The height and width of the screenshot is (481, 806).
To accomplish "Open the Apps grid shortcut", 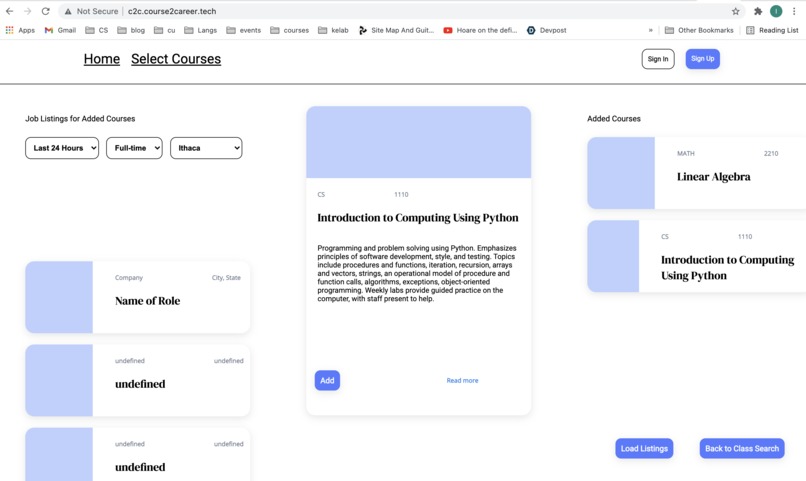I will (x=20, y=30).
